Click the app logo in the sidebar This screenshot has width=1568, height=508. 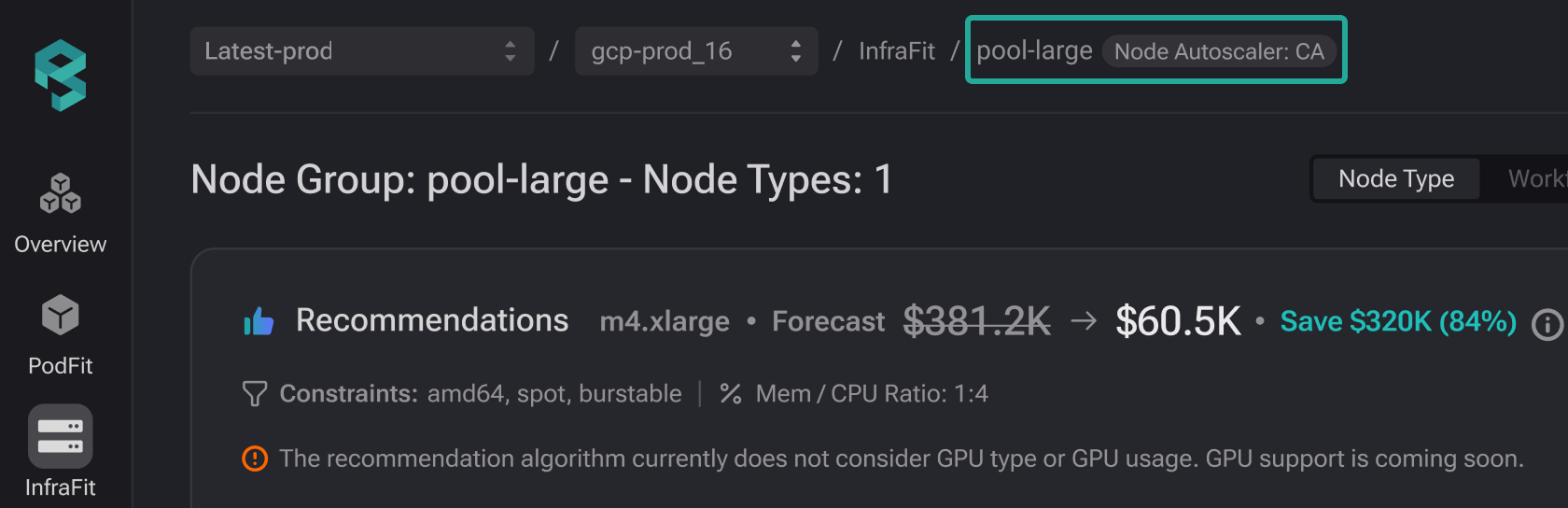61,76
